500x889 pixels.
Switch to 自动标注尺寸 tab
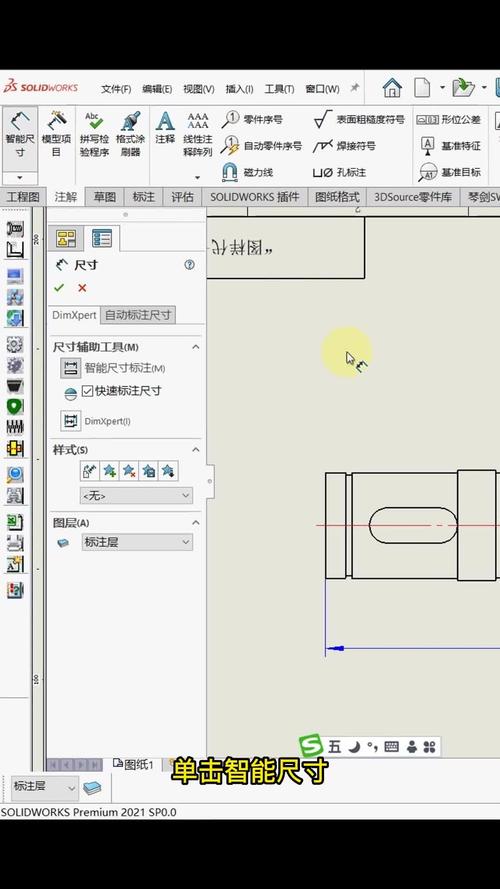pyautogui.click(x=138, y=315)
